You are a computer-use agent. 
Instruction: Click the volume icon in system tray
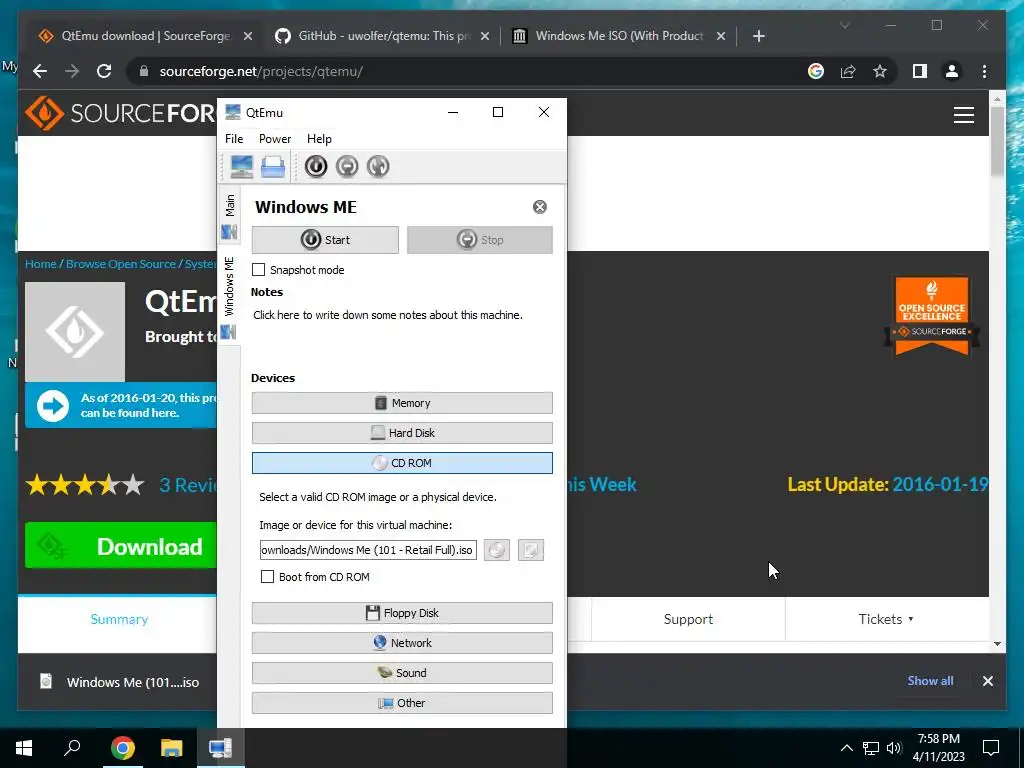pyautogui.click(x=894, y=748)
